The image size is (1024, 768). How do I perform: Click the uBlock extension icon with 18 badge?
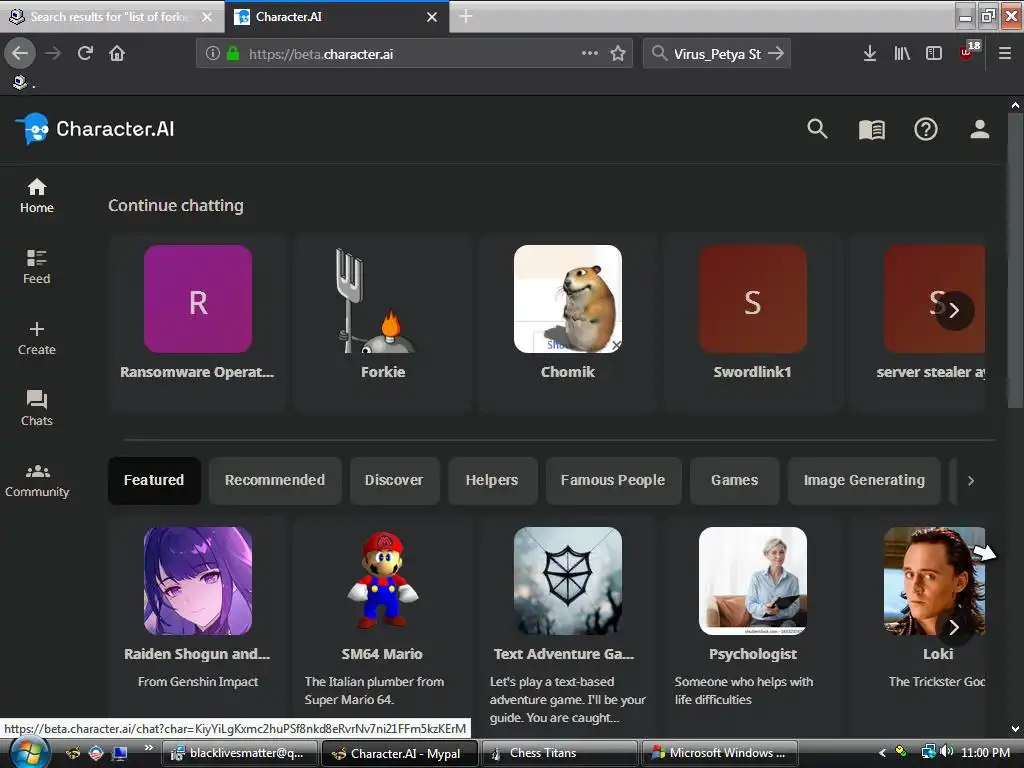coord(968,52)
